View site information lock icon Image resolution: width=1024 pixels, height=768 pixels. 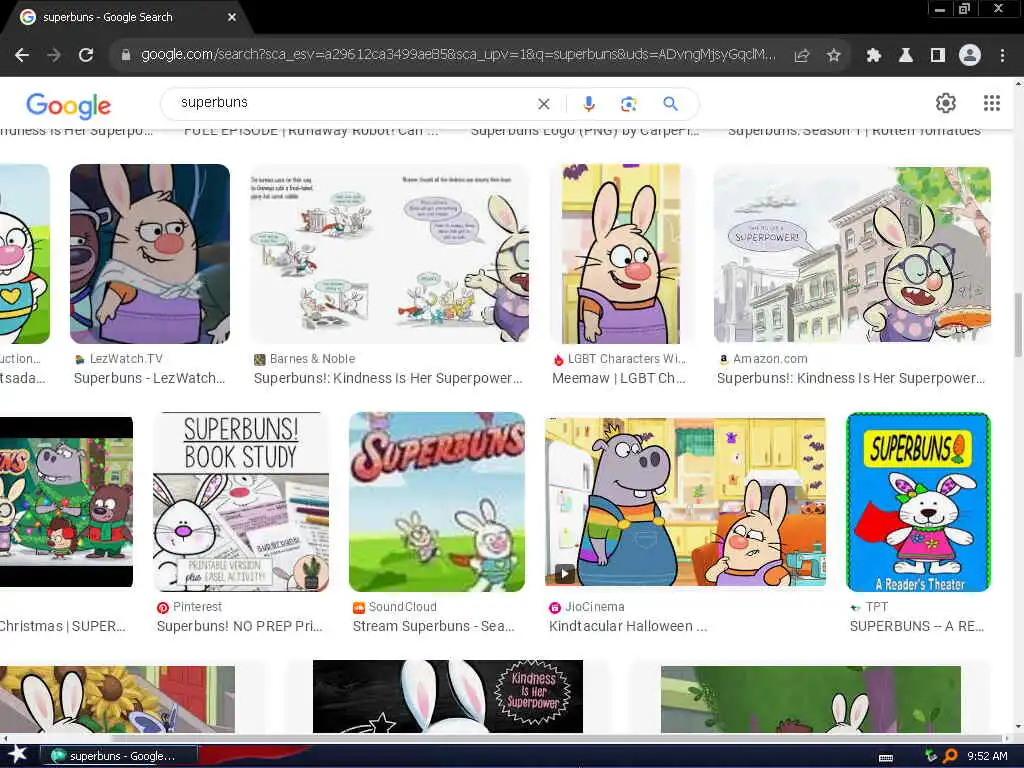(126, 56)
